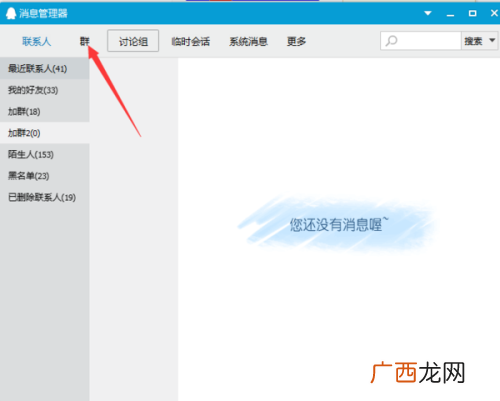500x401 pixels.
Task: Open the 加群(18) group
Action: pos(45,111)
